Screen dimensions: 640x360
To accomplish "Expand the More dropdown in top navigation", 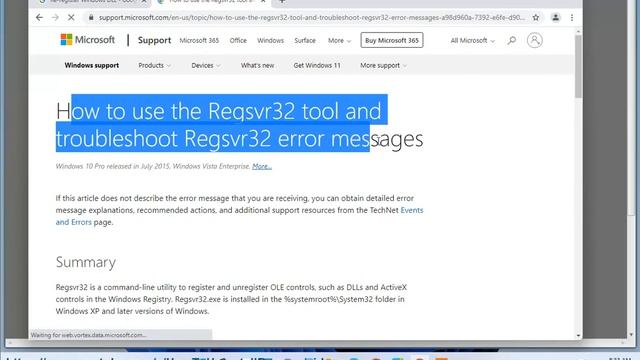I will [339, 40].
